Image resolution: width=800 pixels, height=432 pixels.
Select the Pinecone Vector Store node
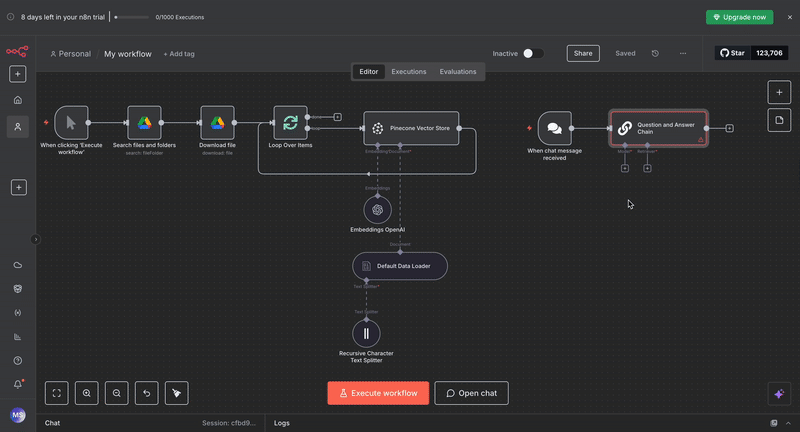(x=411, y=129)
